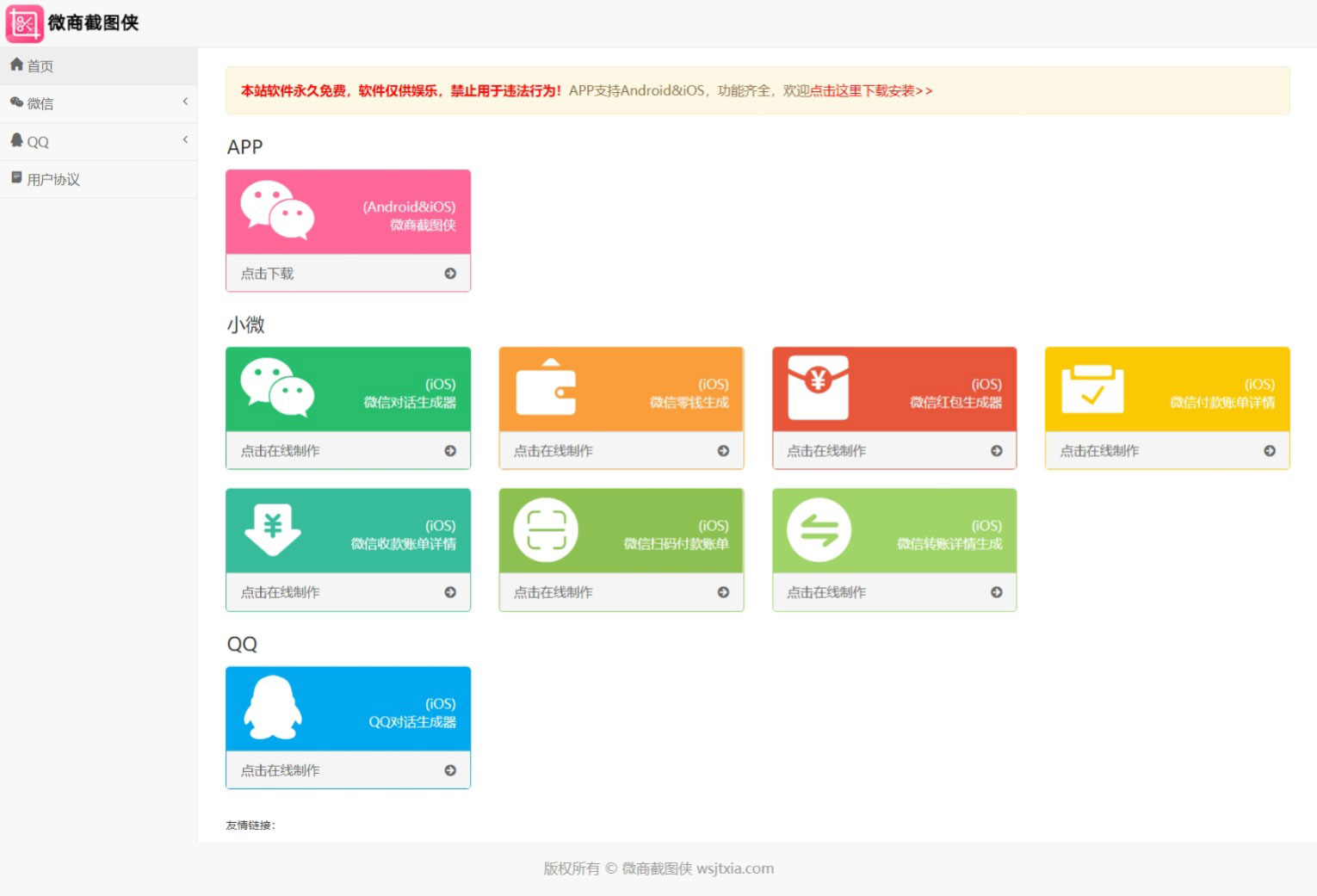Open 用户协议 in the sidebar
1317x896 pixels.
point(98,179)
